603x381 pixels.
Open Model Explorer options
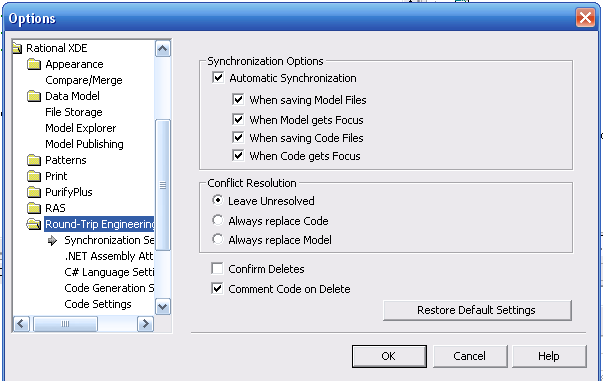81,128
